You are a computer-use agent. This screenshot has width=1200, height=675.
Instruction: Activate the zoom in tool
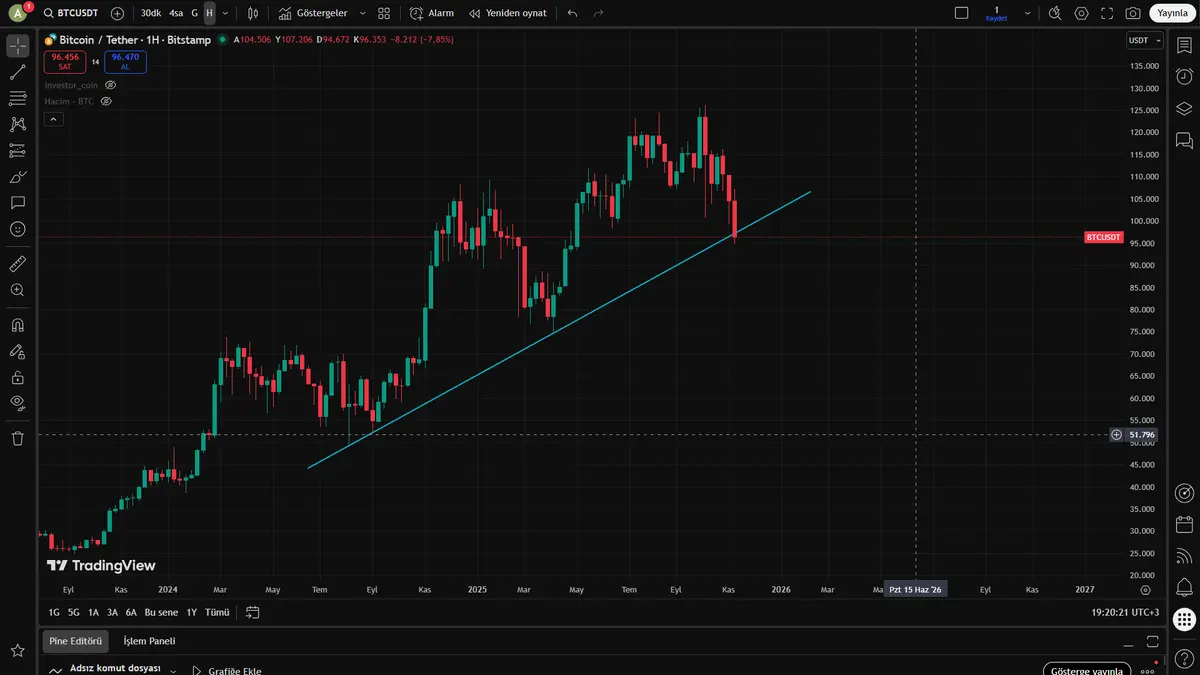coord(17,290)
